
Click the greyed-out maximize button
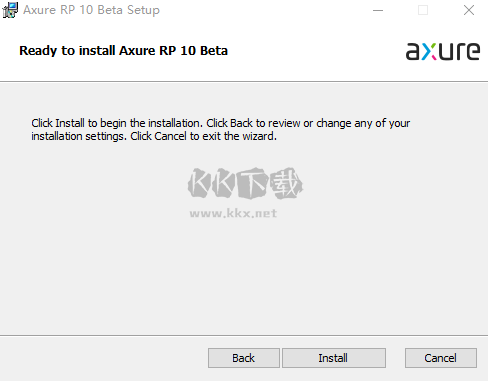coord(423,10)
